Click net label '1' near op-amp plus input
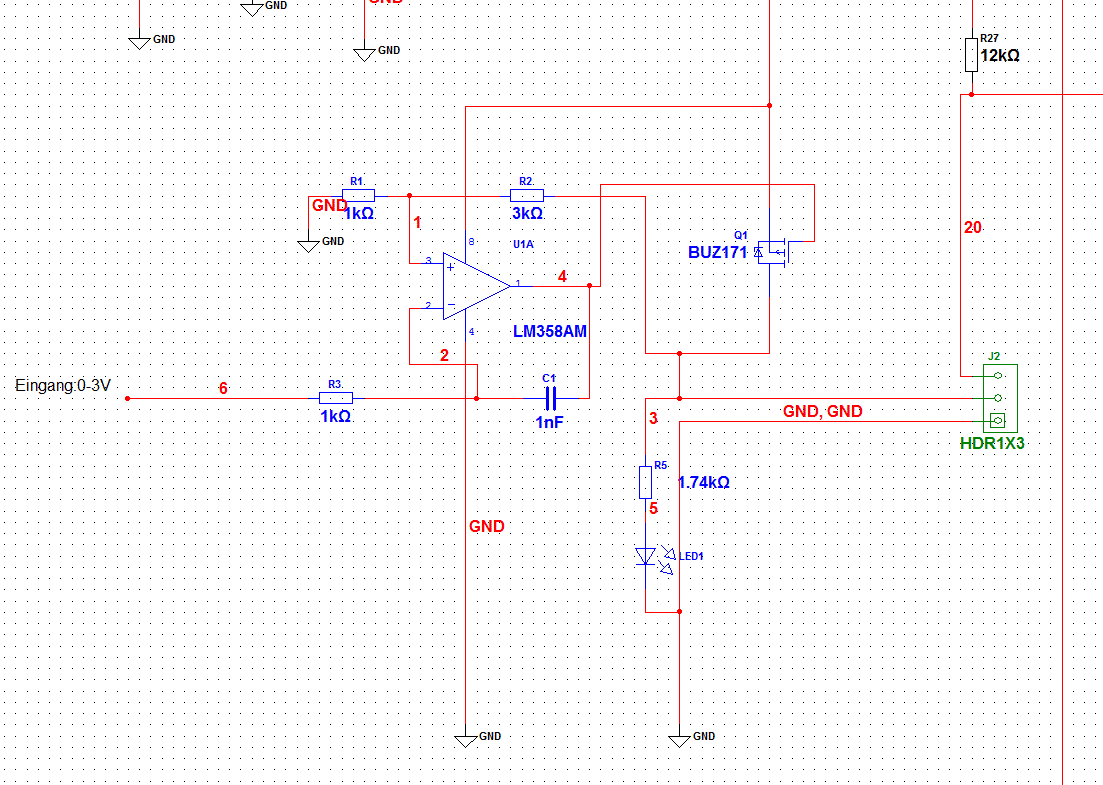Image resolution: width=1103 pixels, height=785 pixels. (x=417, y=223)
